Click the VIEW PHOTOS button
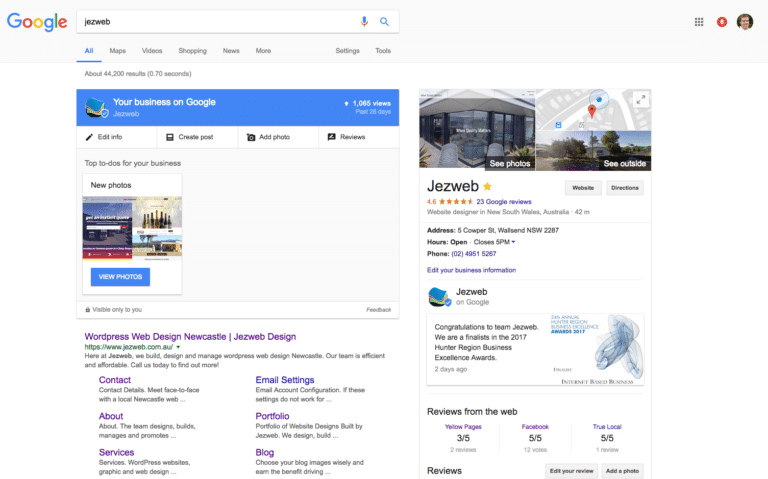 [120, 277]
